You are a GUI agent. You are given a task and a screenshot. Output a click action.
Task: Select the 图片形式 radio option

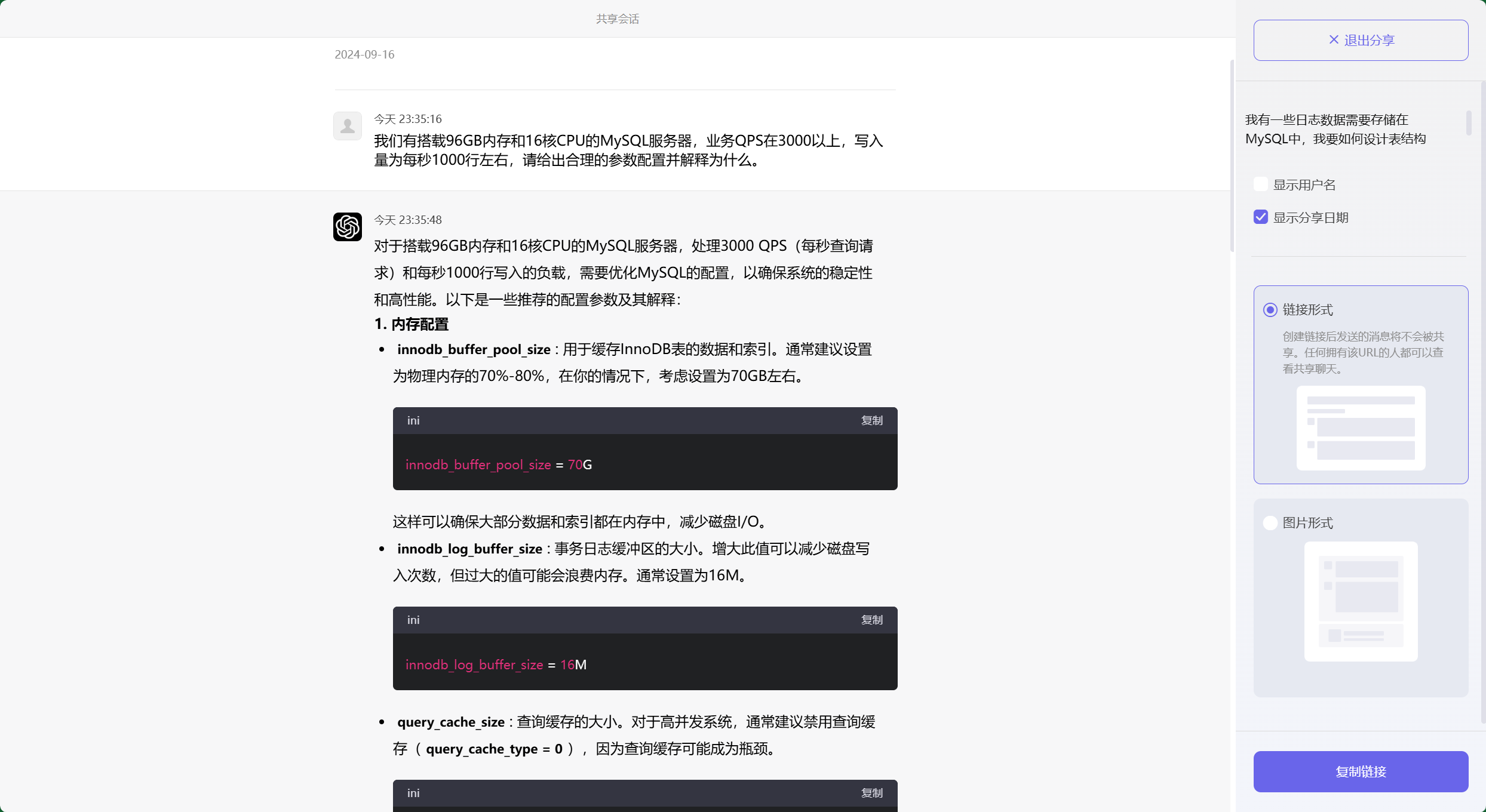click(x=1270, y=522)
